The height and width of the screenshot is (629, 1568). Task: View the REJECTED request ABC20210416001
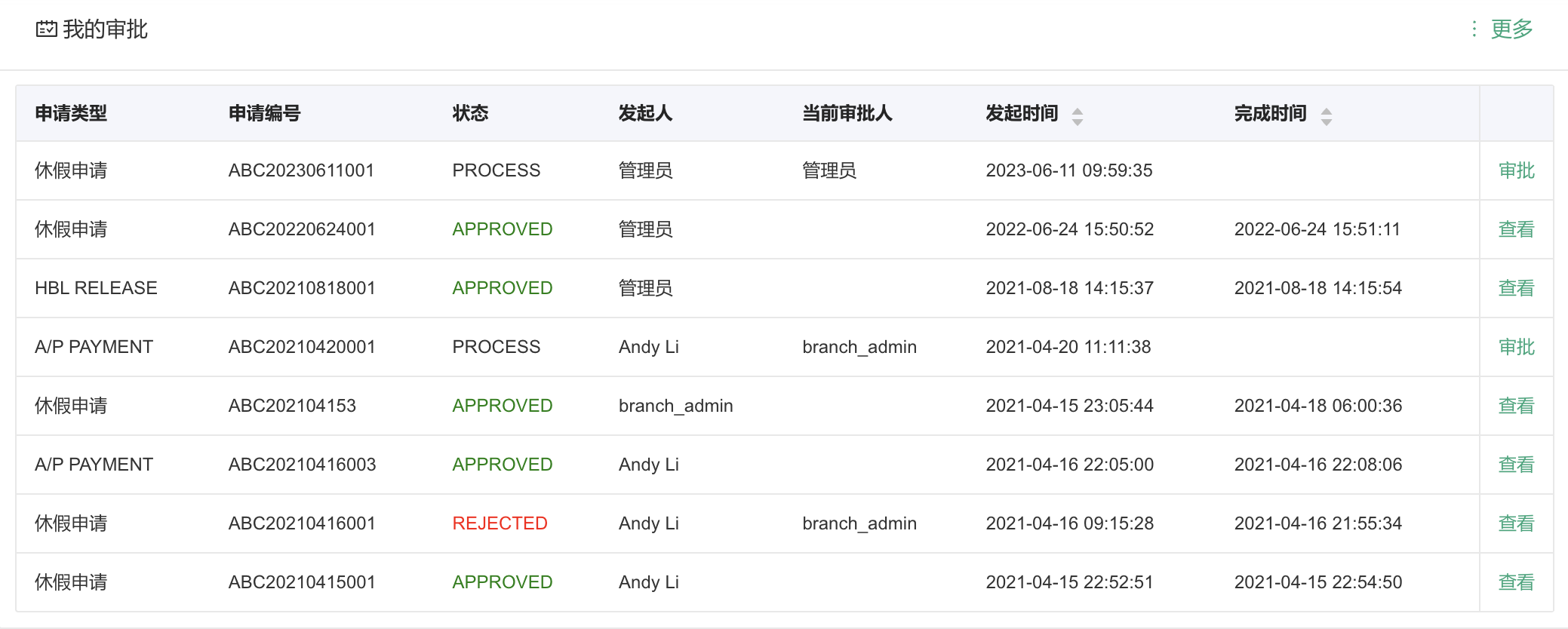[1516, 524]
